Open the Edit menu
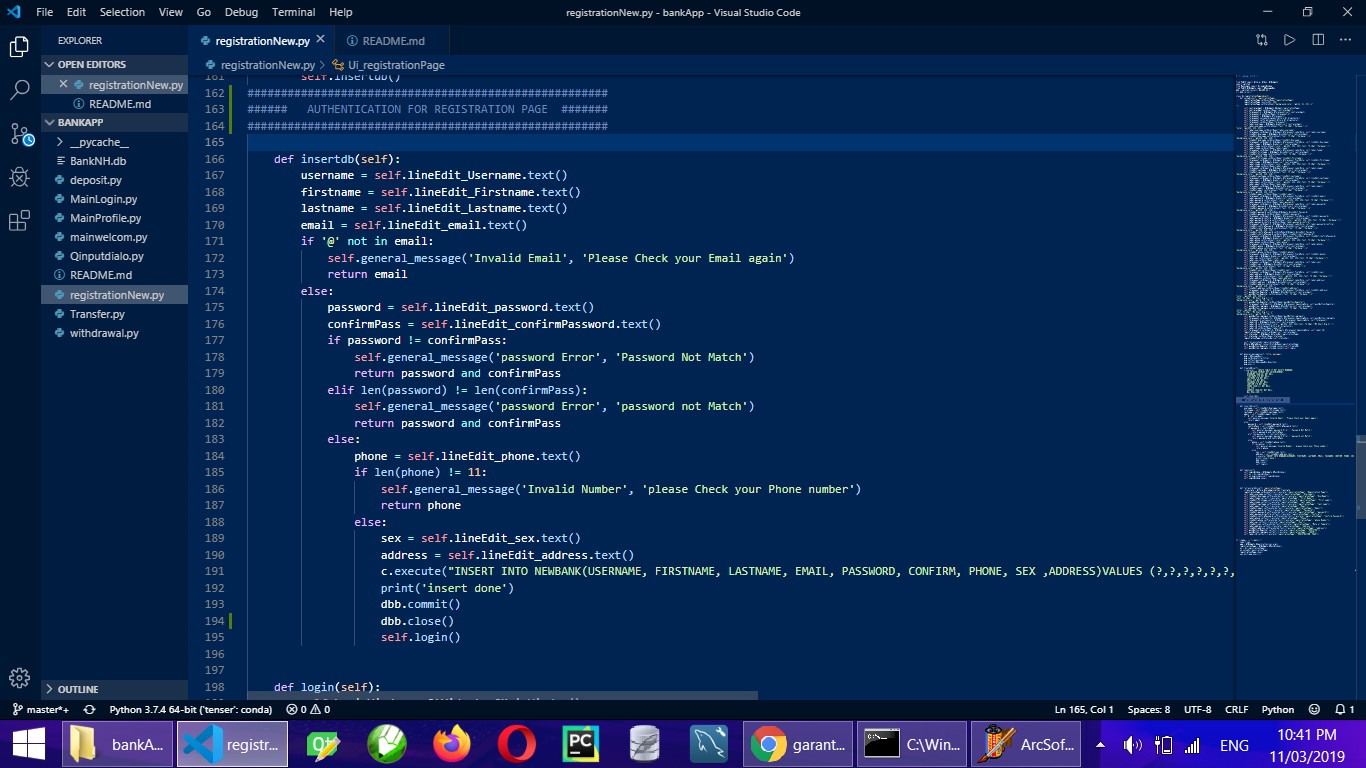This screenshot has width=1366, height=768. (77, 12)
